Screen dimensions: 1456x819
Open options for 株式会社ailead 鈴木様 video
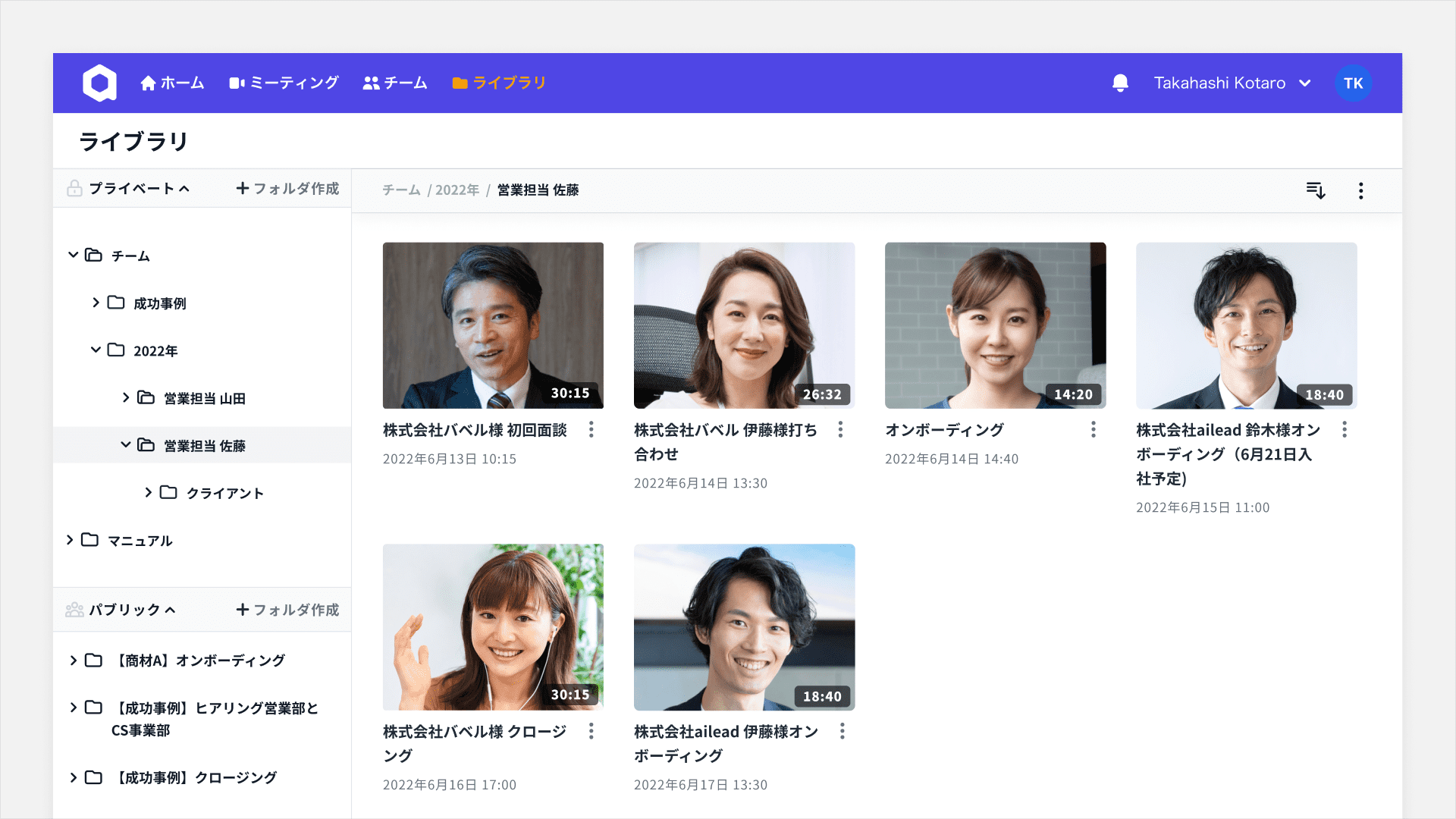1344,430
